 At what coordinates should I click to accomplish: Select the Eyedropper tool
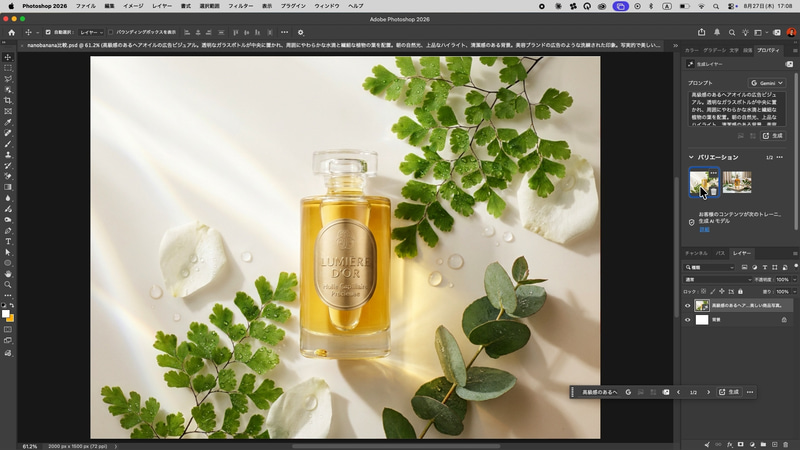point(8,122)
